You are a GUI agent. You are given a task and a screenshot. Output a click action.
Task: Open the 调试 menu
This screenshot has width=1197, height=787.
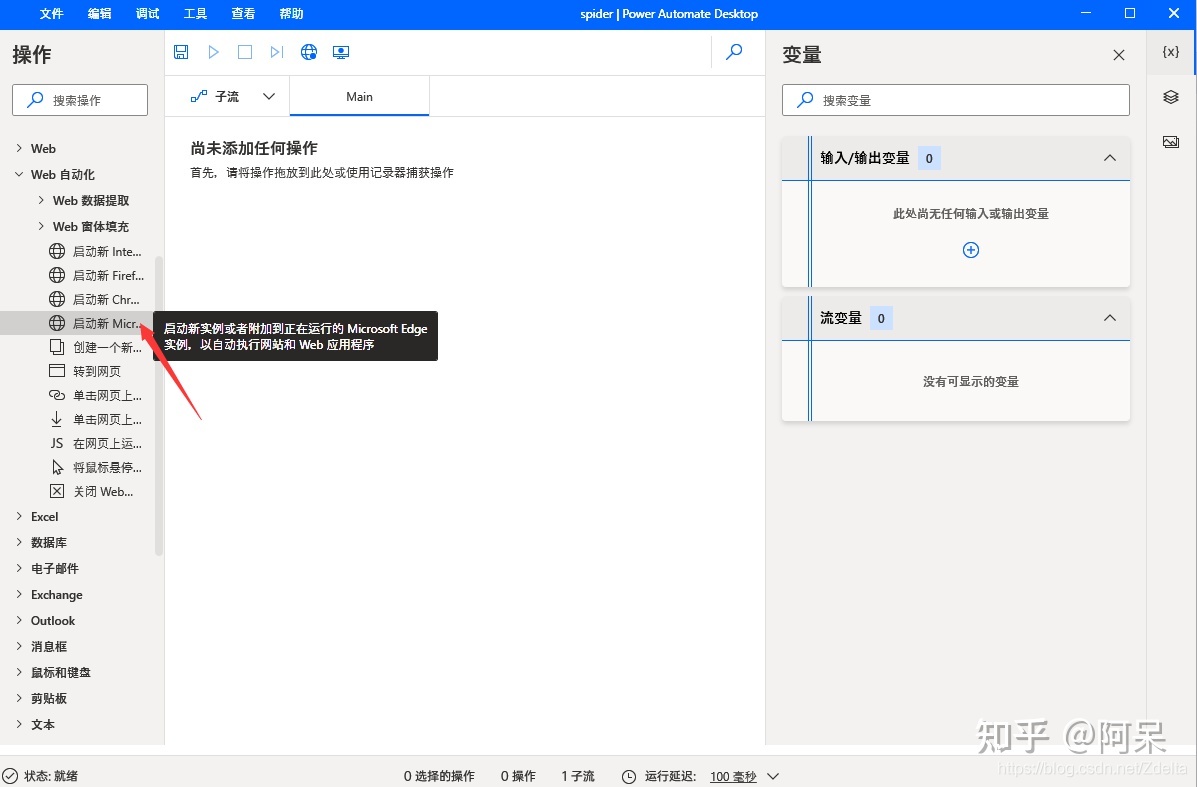[147, 14]
